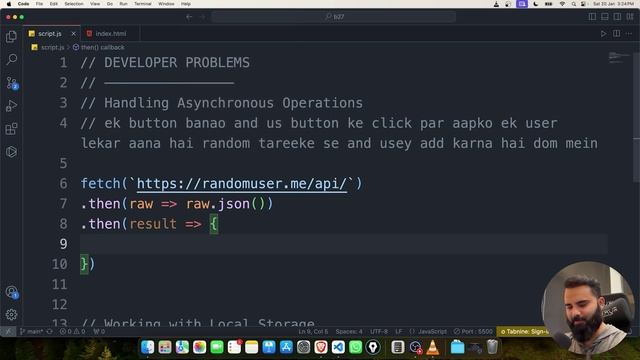Open the Terminal menu
Screen dimensions: 640x360
[143, 4]
